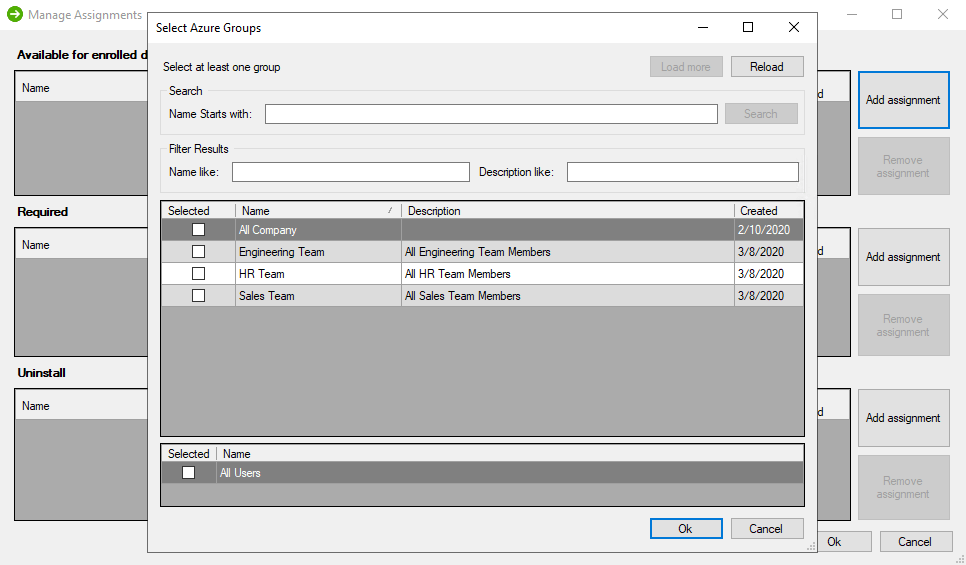
Task: Click 'All Sales Team Members' description
Action: coord(567,296)
